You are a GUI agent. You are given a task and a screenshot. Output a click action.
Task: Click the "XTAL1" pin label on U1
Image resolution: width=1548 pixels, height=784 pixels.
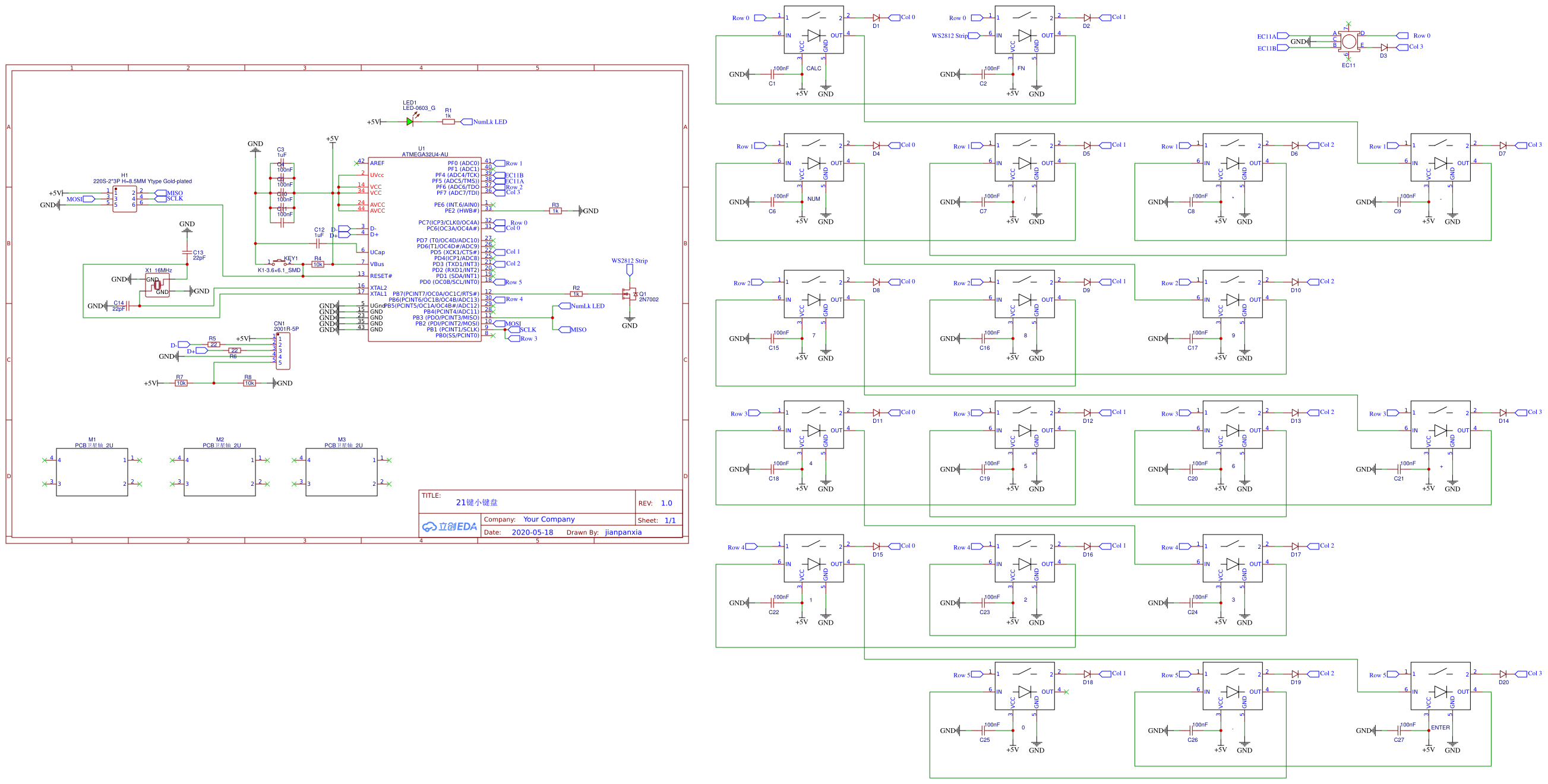[x=378, y=294]
